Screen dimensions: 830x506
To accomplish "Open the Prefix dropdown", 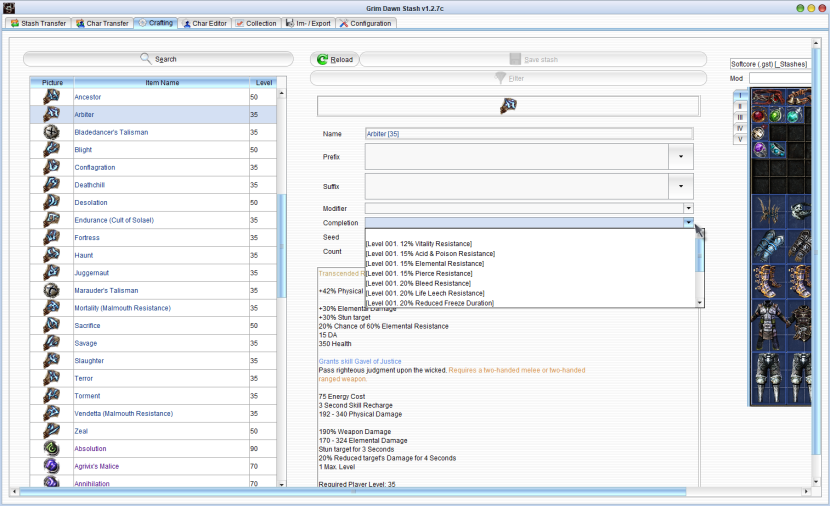I will pos(681,157).
